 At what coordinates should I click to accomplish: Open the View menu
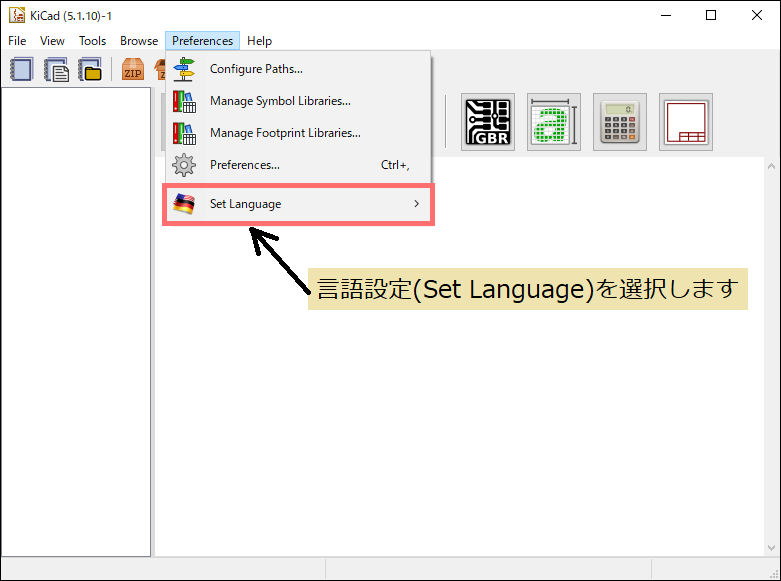tap(52, 41)
